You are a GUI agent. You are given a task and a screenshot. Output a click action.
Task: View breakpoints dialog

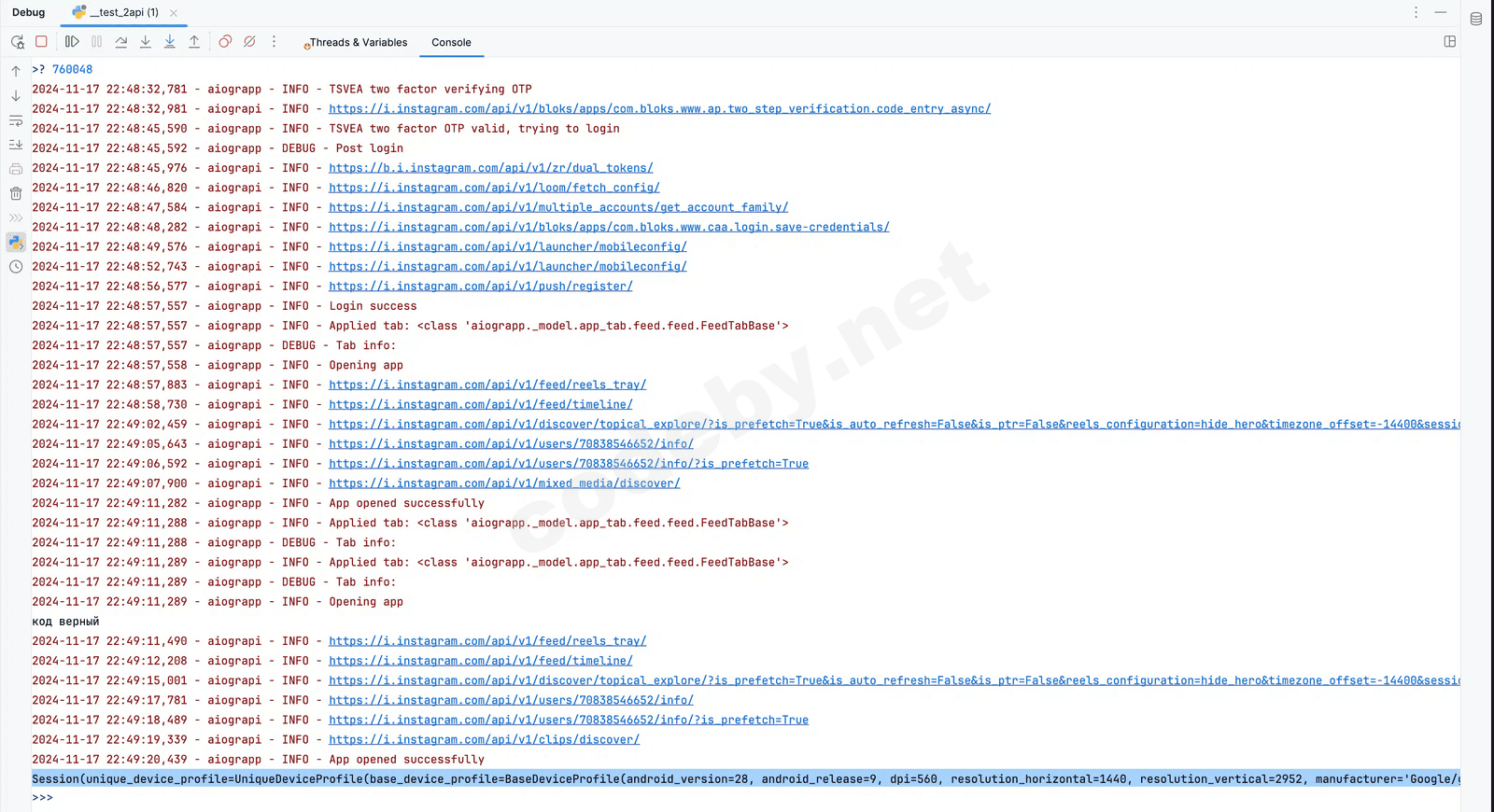coord(225,41)
